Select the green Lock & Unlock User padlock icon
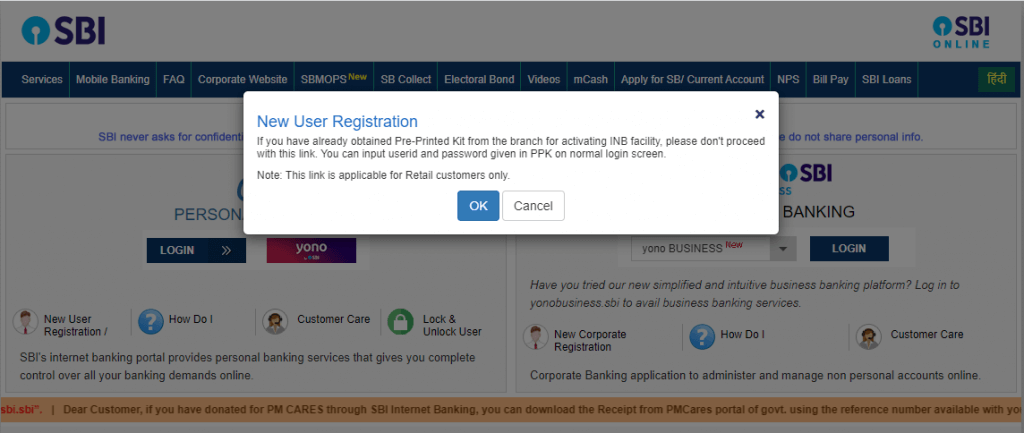The image size is (1024, 433). click(400, 322)
